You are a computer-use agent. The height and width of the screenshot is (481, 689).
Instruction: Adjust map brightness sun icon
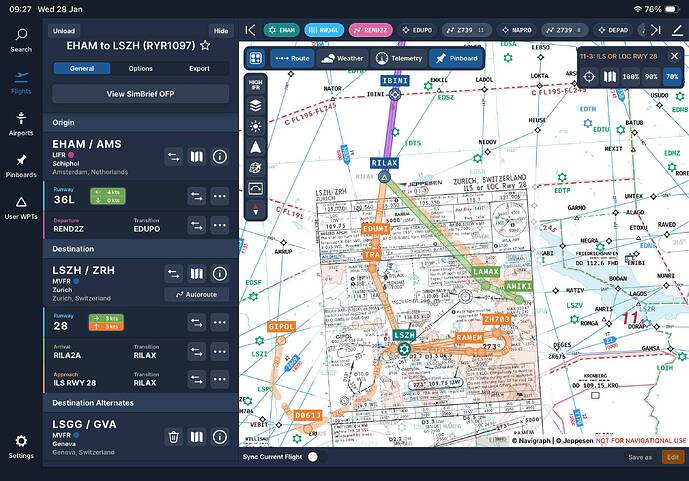tap(255, 127)
